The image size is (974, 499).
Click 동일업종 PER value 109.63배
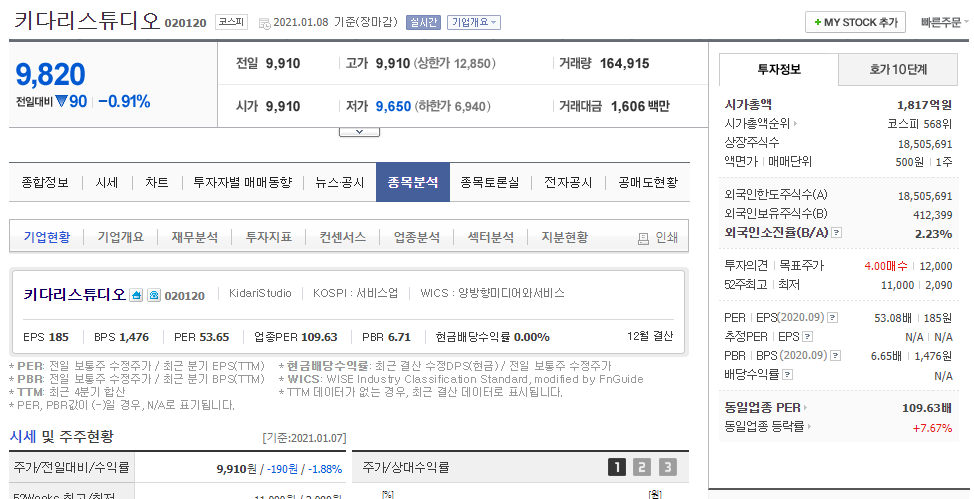point(927,408)
